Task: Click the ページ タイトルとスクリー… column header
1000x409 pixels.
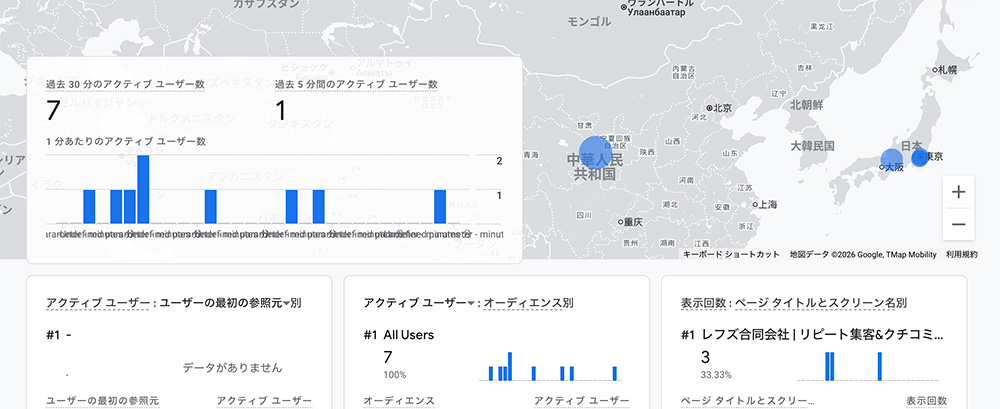Action: (748, 401)
